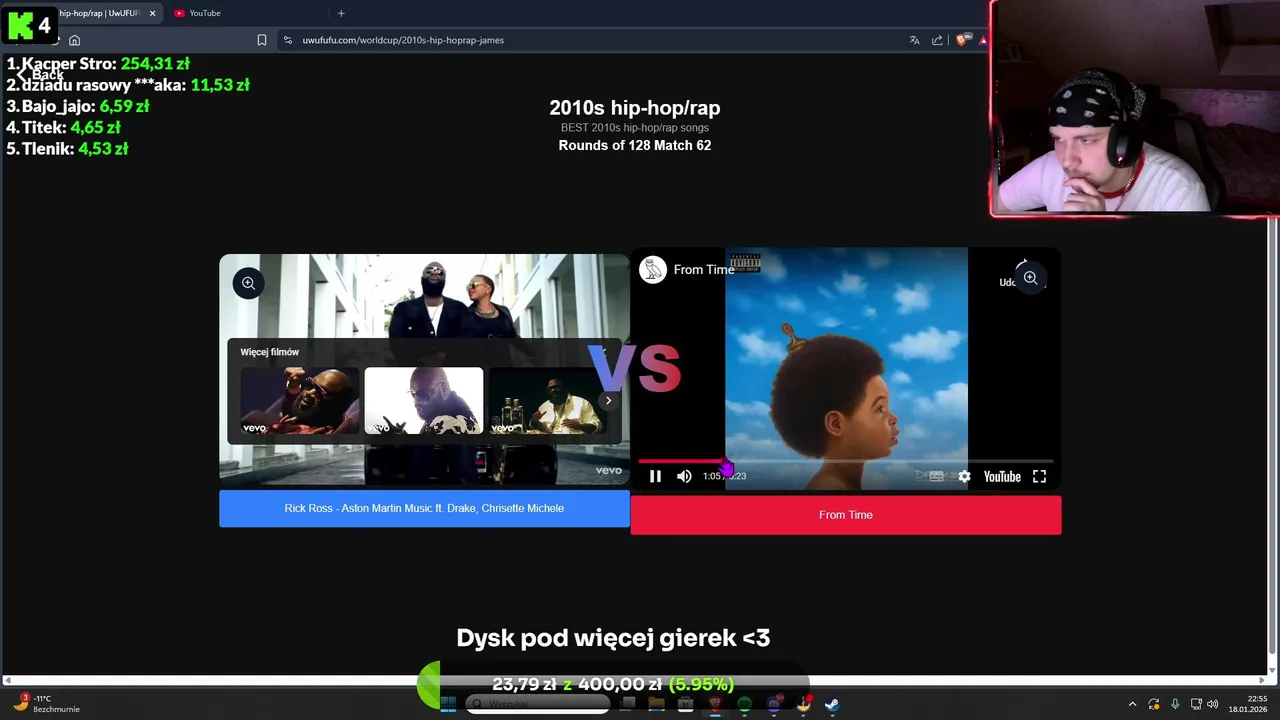This screenshot has height=720, width=1280.
Task: Click the OVO owl channel avatar
Action: [x=653, y=270]
